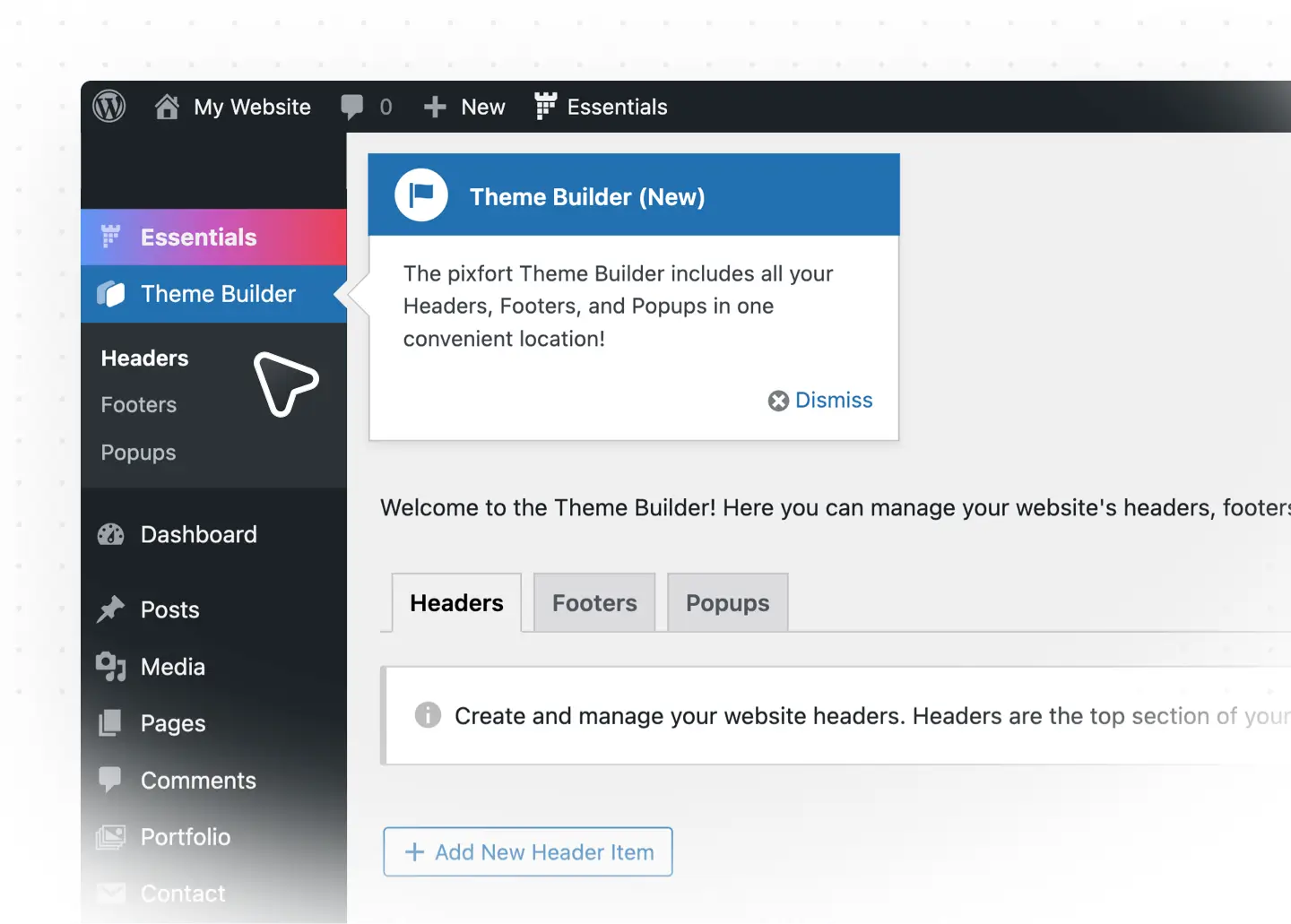Open My Website via the home icon
Viewport: 1291px width, 924px height.
pyautogui.click(x=167, y=107)
